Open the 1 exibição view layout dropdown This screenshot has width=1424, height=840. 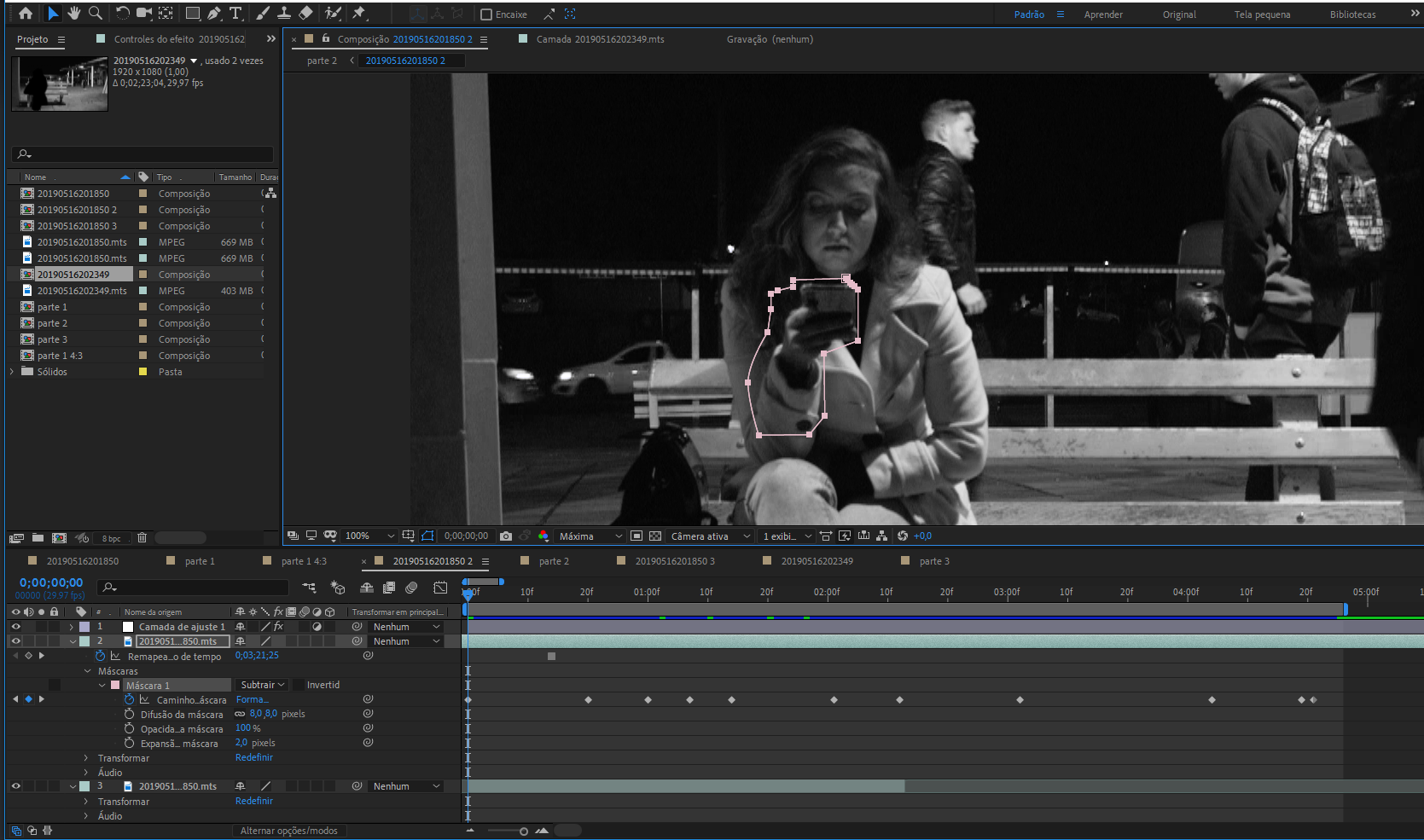click(787, 536)
